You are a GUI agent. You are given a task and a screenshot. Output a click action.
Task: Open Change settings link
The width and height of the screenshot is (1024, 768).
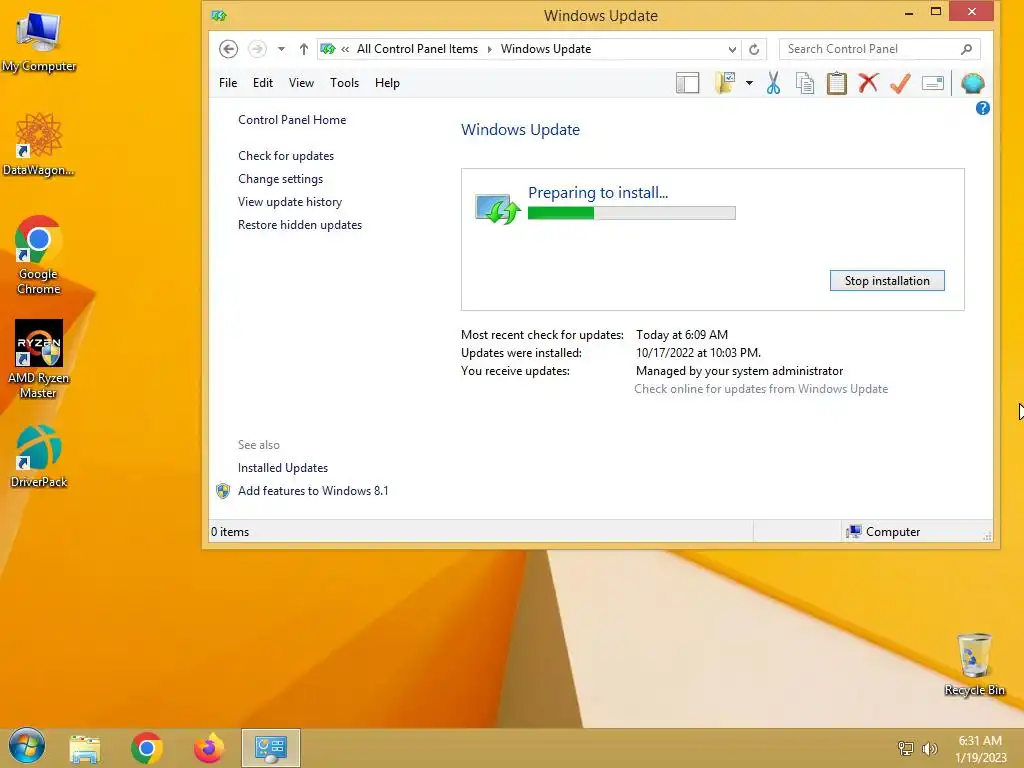280,179
